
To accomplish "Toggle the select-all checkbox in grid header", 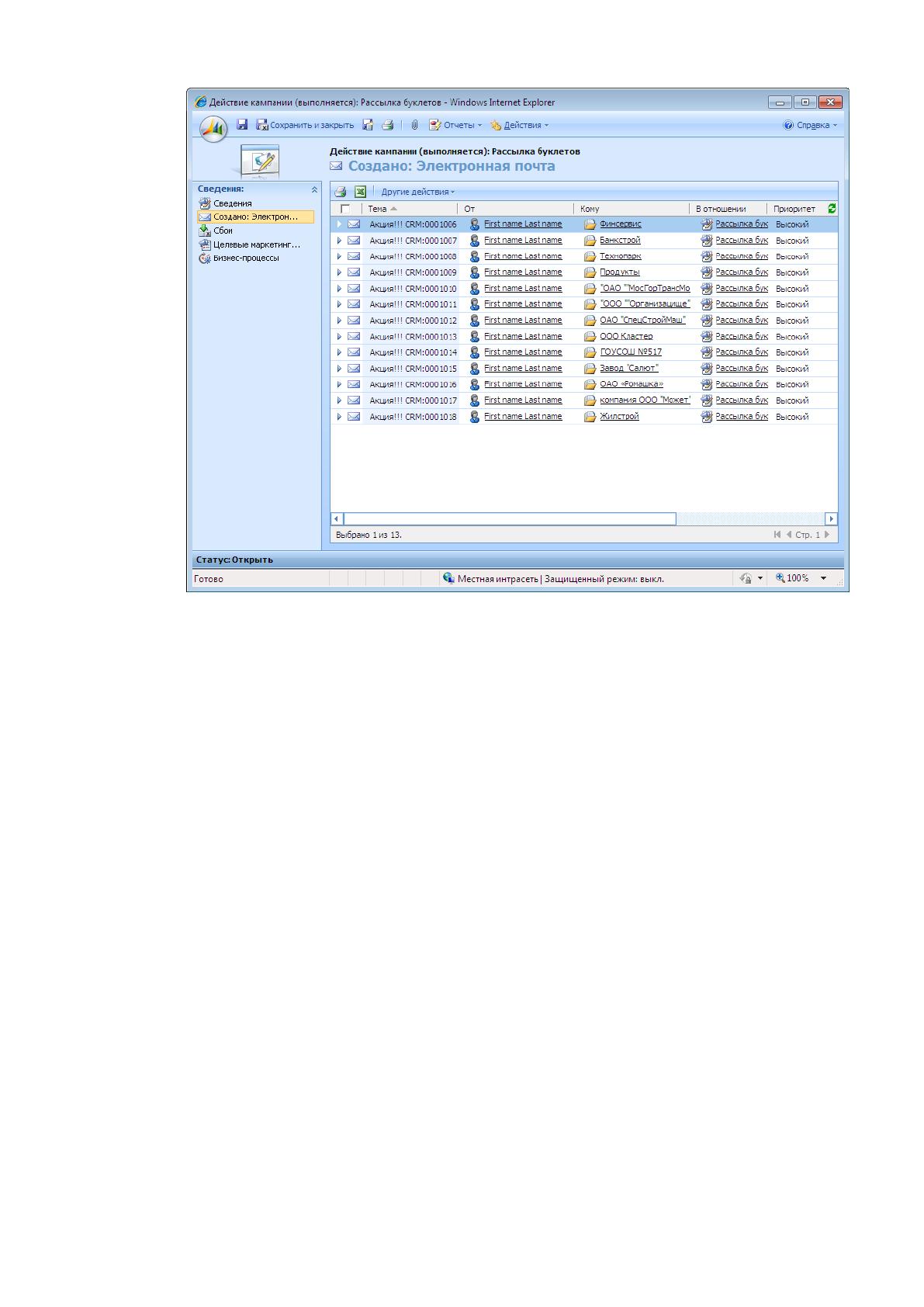I will click(345, 209).
